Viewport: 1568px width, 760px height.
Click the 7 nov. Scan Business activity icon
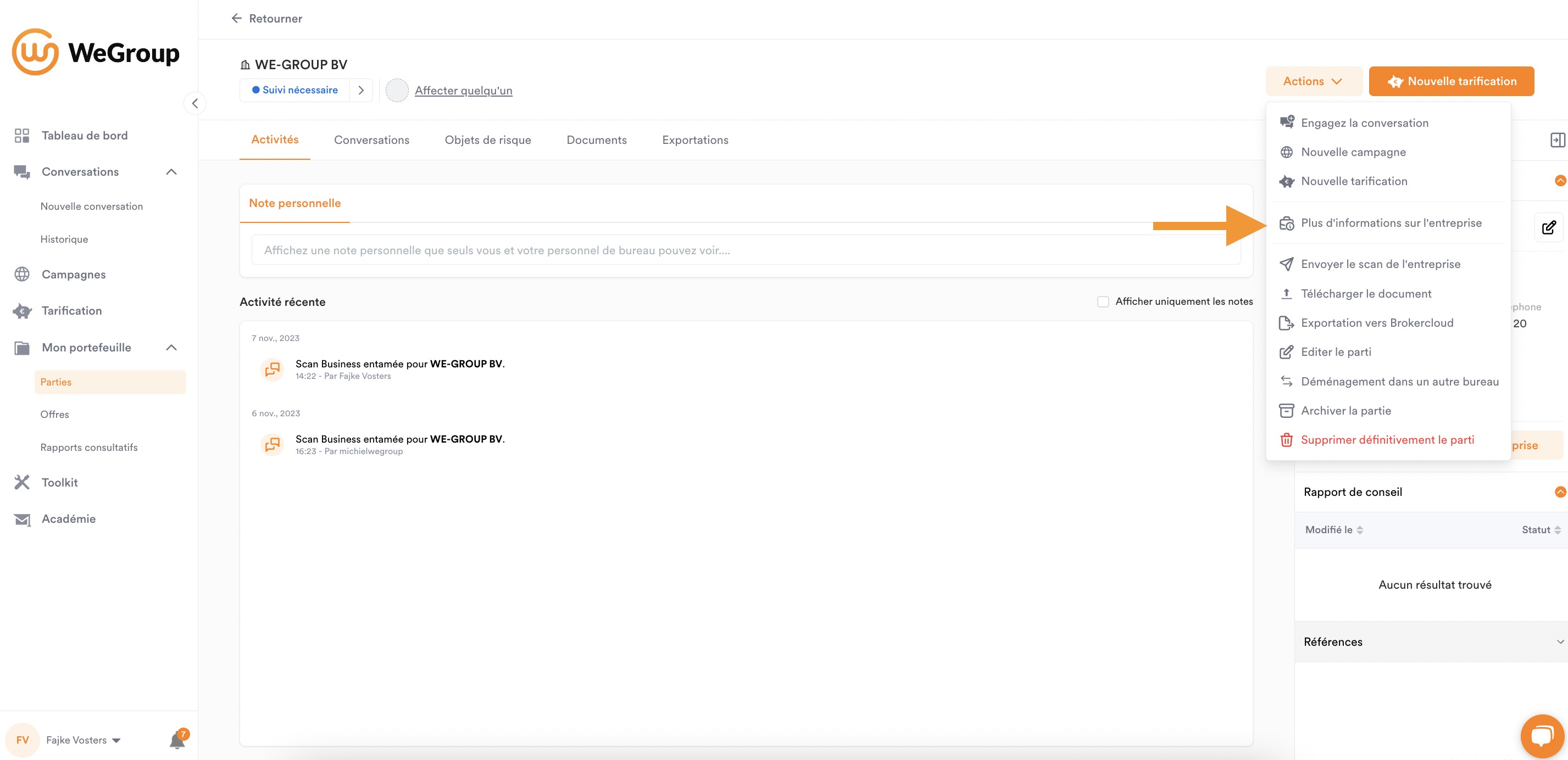coord(272,370)
